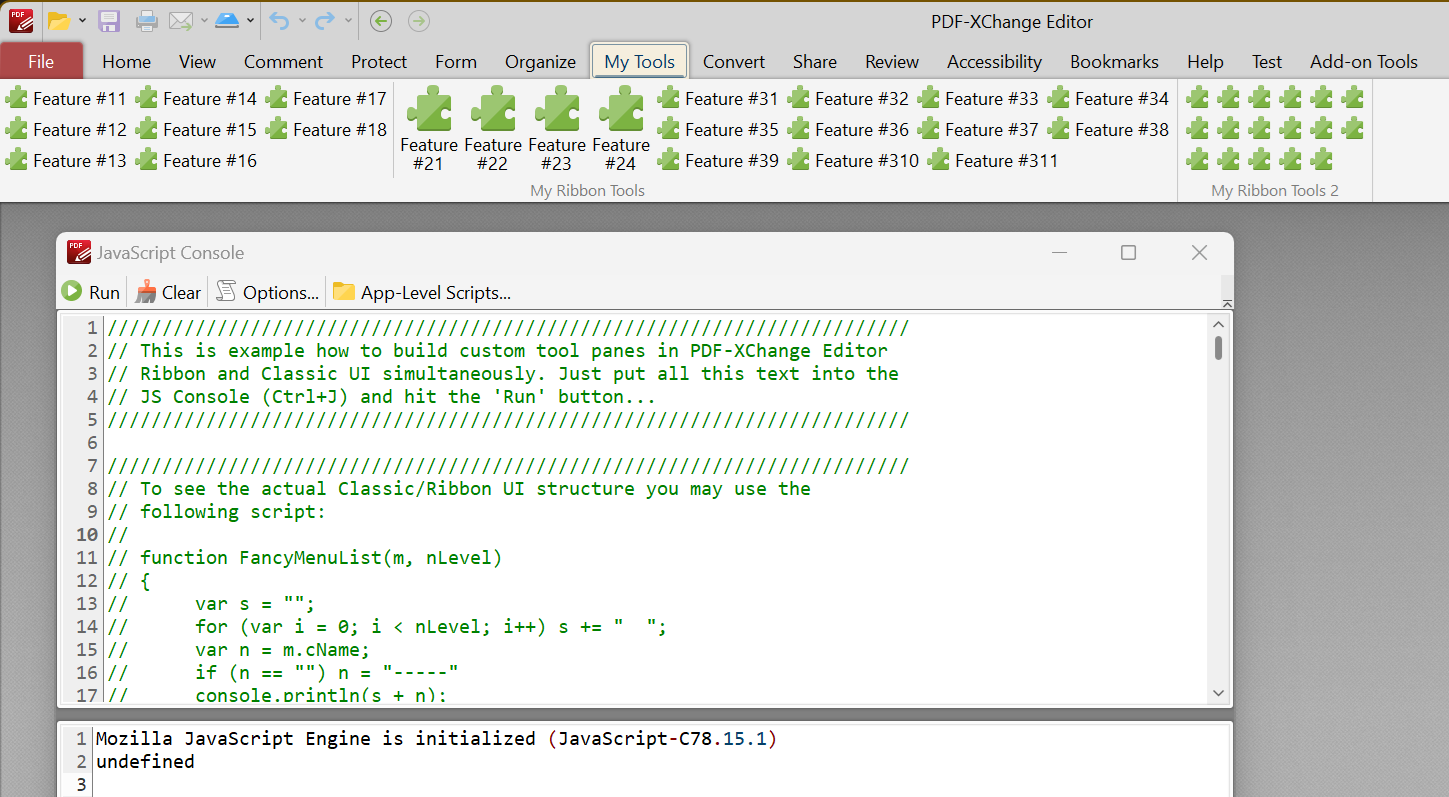Click the code editor vertical scrollbar thumb
Screen dimensions: 1449x797
click(x=1218, y=348)
